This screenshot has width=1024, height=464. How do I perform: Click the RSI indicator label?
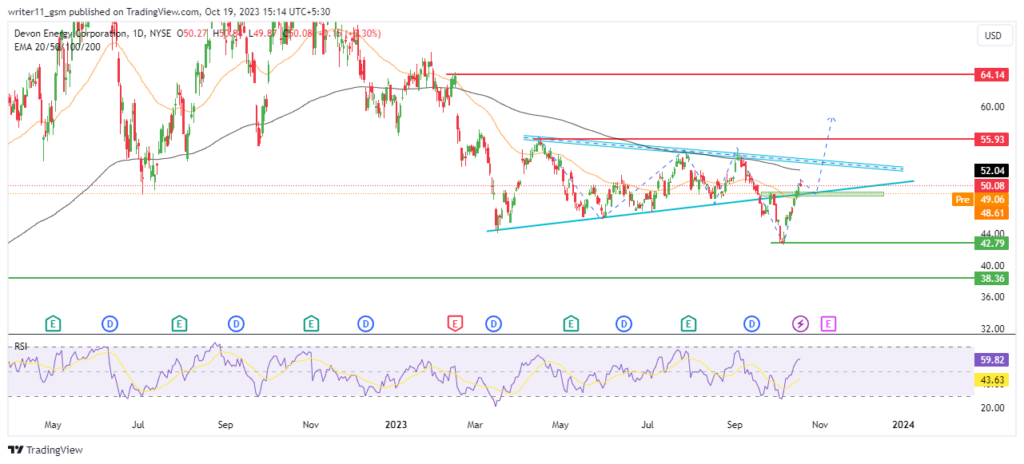tap(20, 347)
